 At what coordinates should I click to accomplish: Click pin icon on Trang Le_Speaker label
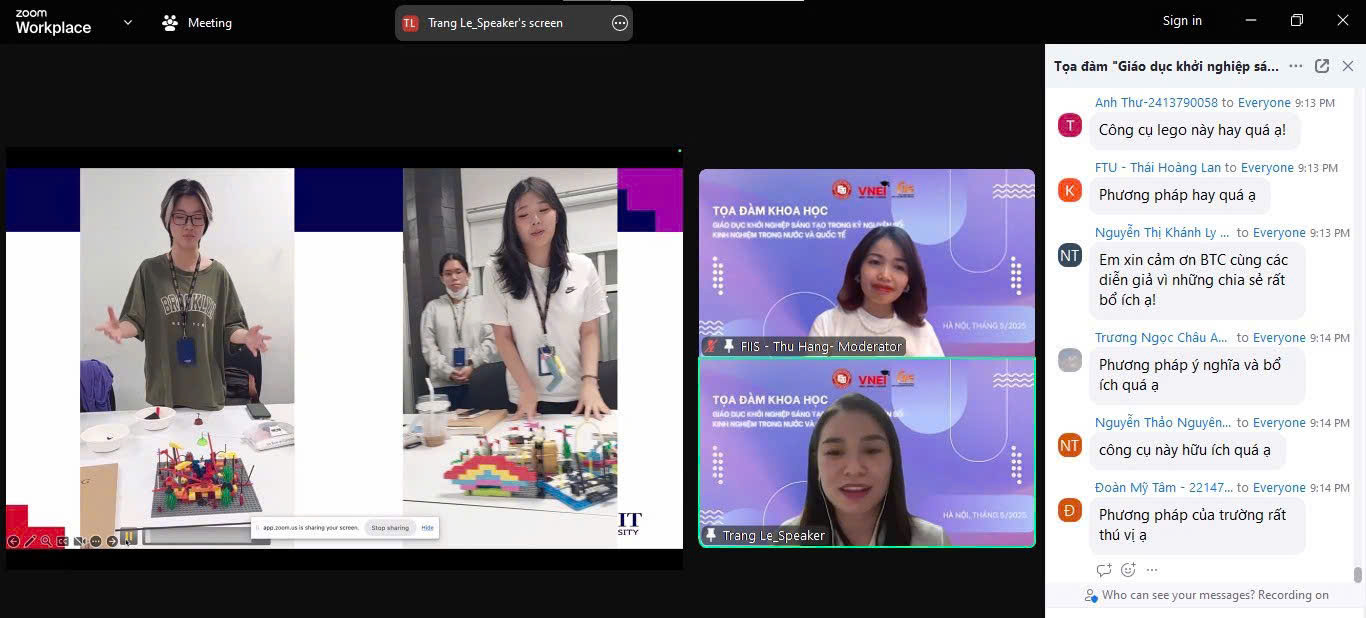pos(711,535)
